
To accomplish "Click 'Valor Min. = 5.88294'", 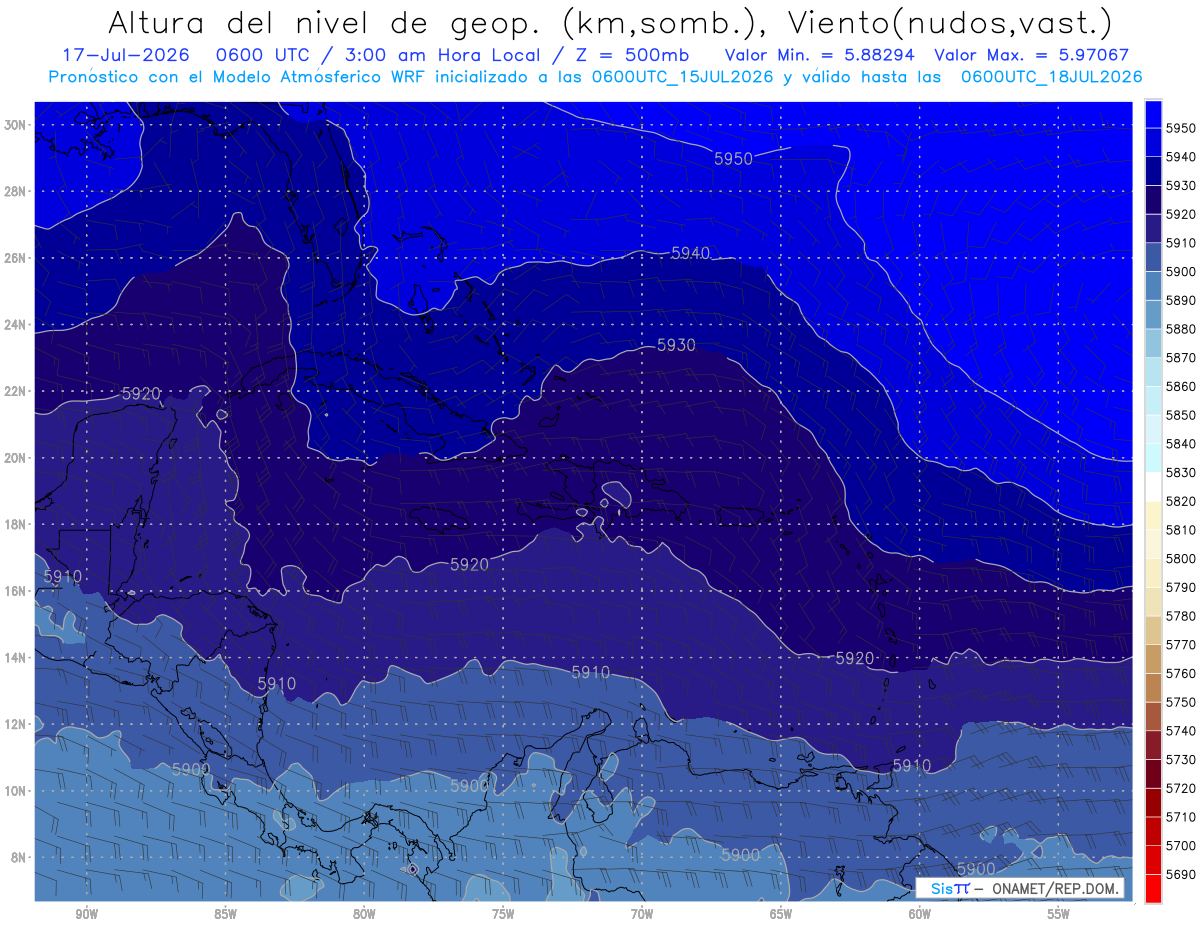I will pyautogui.click(x=821, y=55).
